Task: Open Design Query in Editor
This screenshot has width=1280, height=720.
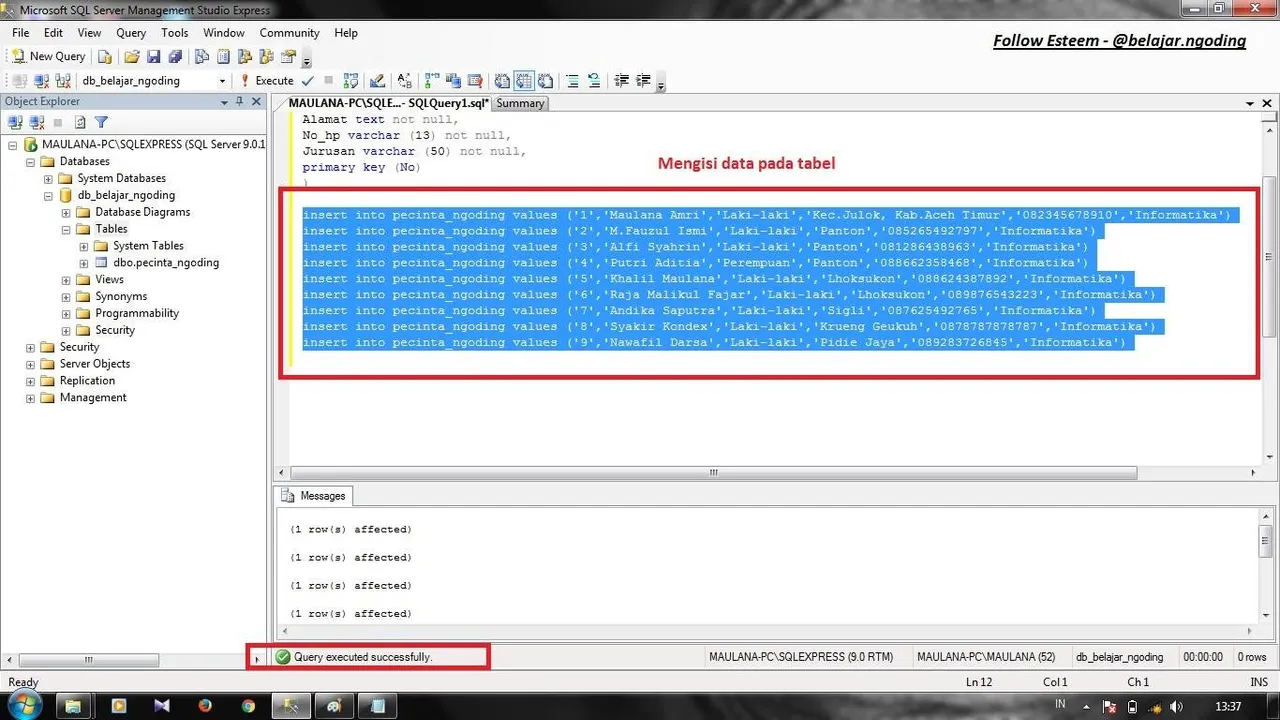Action: pos(377,81)
